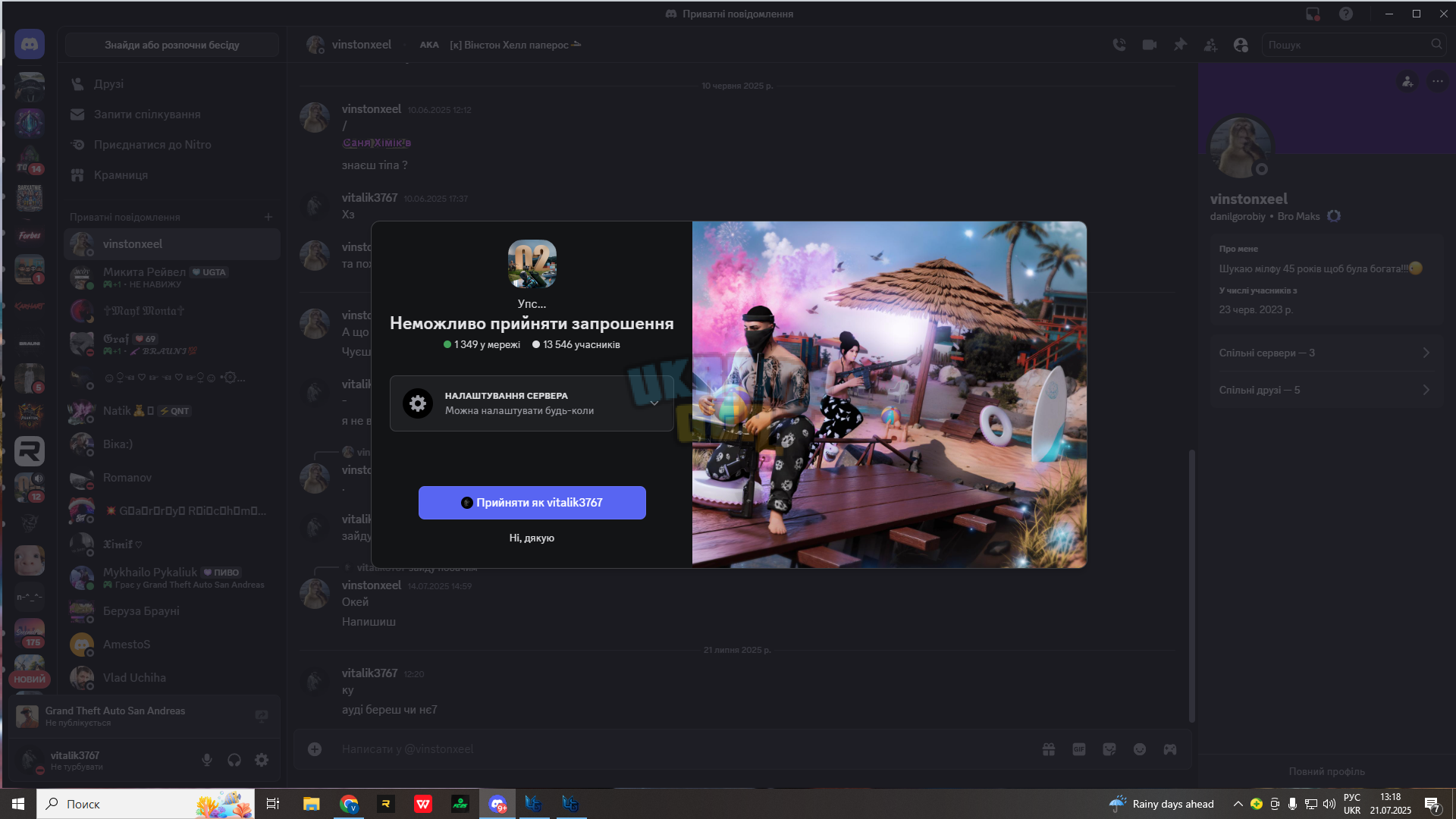Click the Windows taskbar search box
This screenshot has width=1456, height=819.
(146, 804)
